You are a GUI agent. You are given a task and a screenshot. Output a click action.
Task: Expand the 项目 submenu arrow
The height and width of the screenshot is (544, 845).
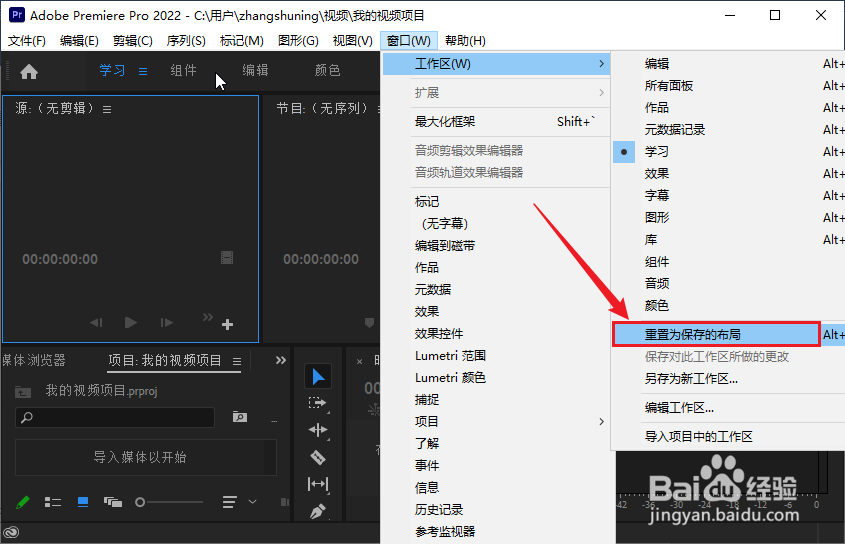tap(601, 422)
